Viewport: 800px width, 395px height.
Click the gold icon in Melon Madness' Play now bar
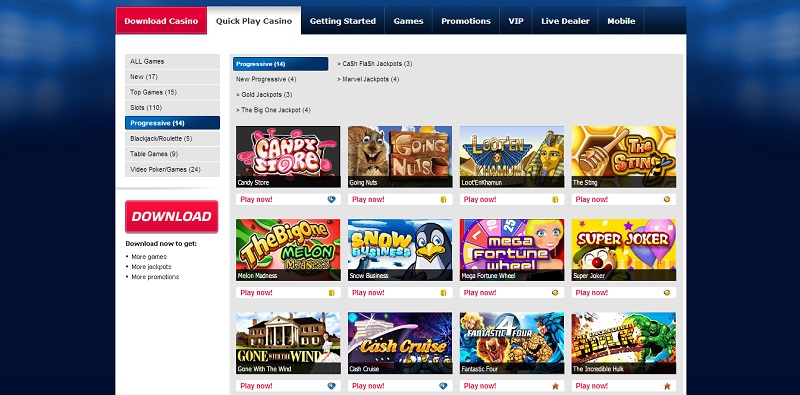(332, 293)
